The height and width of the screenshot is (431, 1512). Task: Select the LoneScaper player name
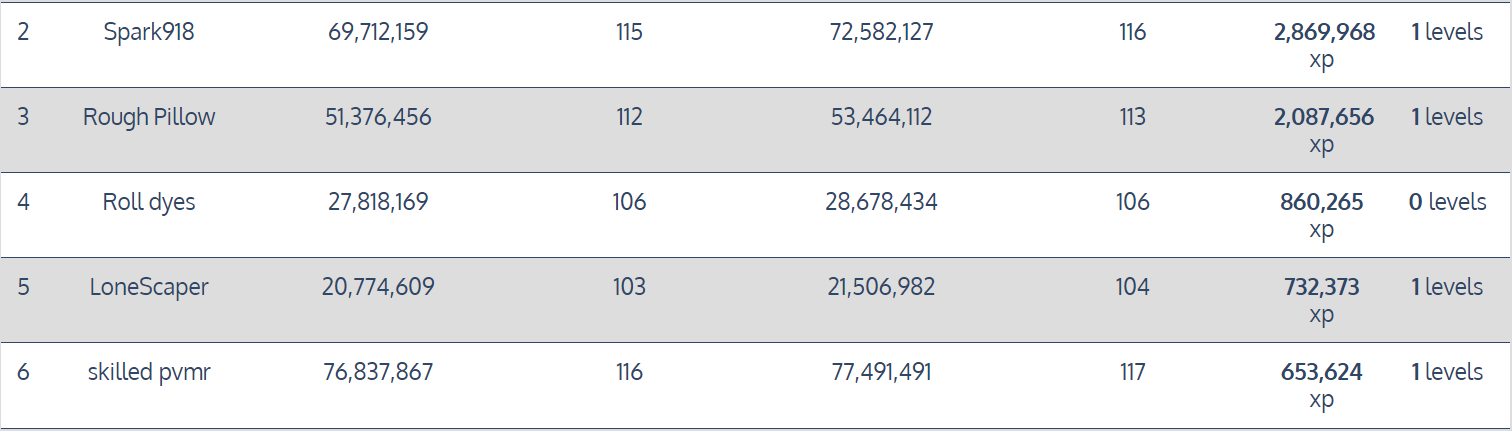(x=149, y=287)
